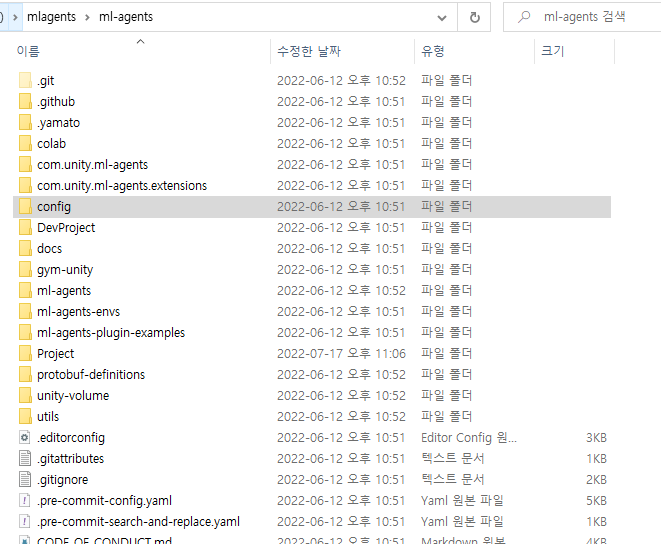661x544 pixels.
Task: Select the .gitattributes file name
Action: click(x=70, y=459)
